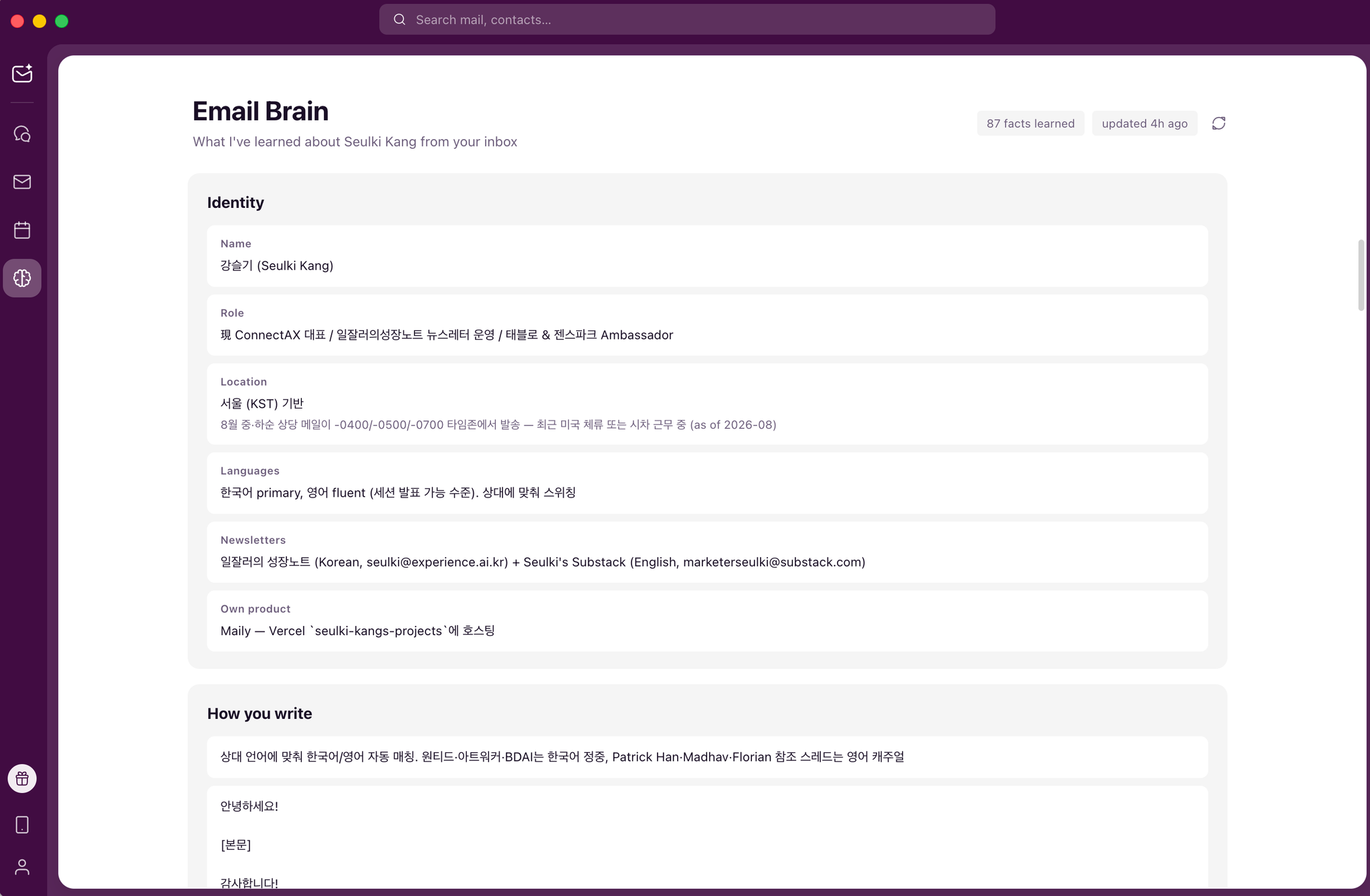Refresh the Email Brain facts
The height and width of the screenshot is (896, 1370).
pyautogui.click(x=1219, y=123)
